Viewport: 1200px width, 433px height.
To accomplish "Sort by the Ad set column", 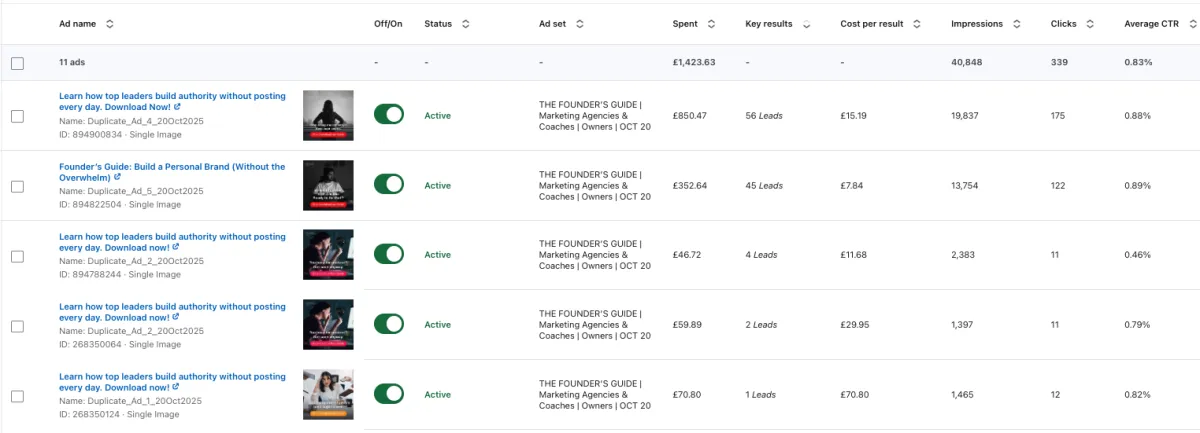I will coord(580,23).
